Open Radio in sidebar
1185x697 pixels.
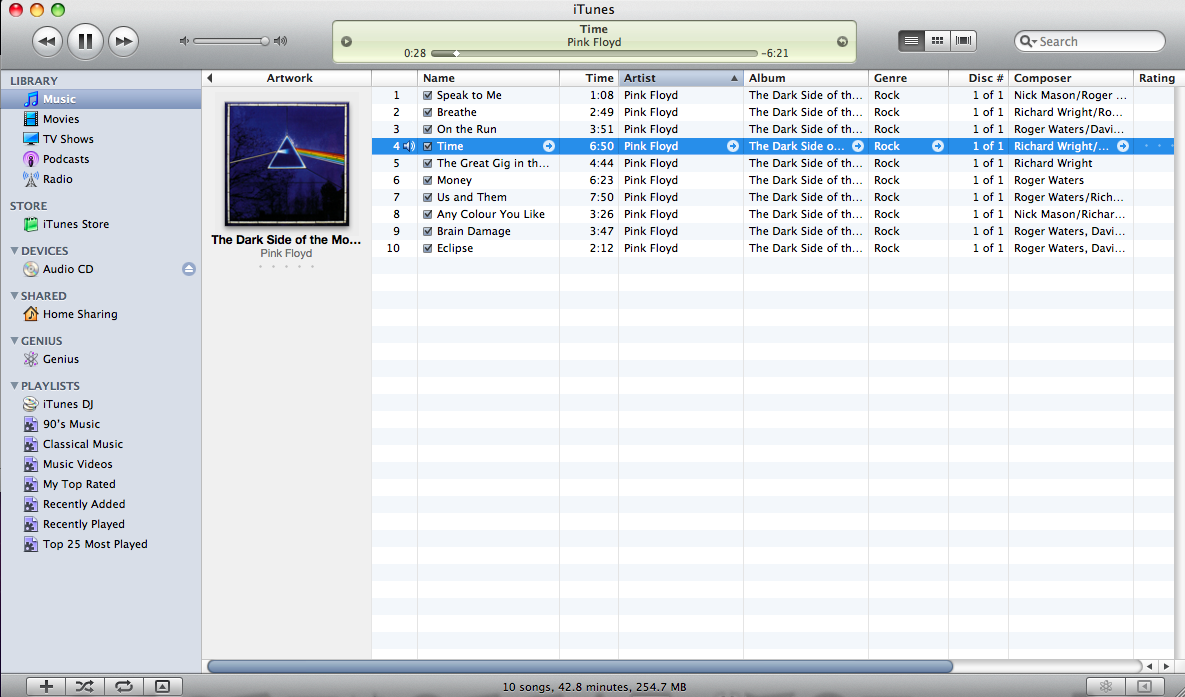(x=57, y=179)
